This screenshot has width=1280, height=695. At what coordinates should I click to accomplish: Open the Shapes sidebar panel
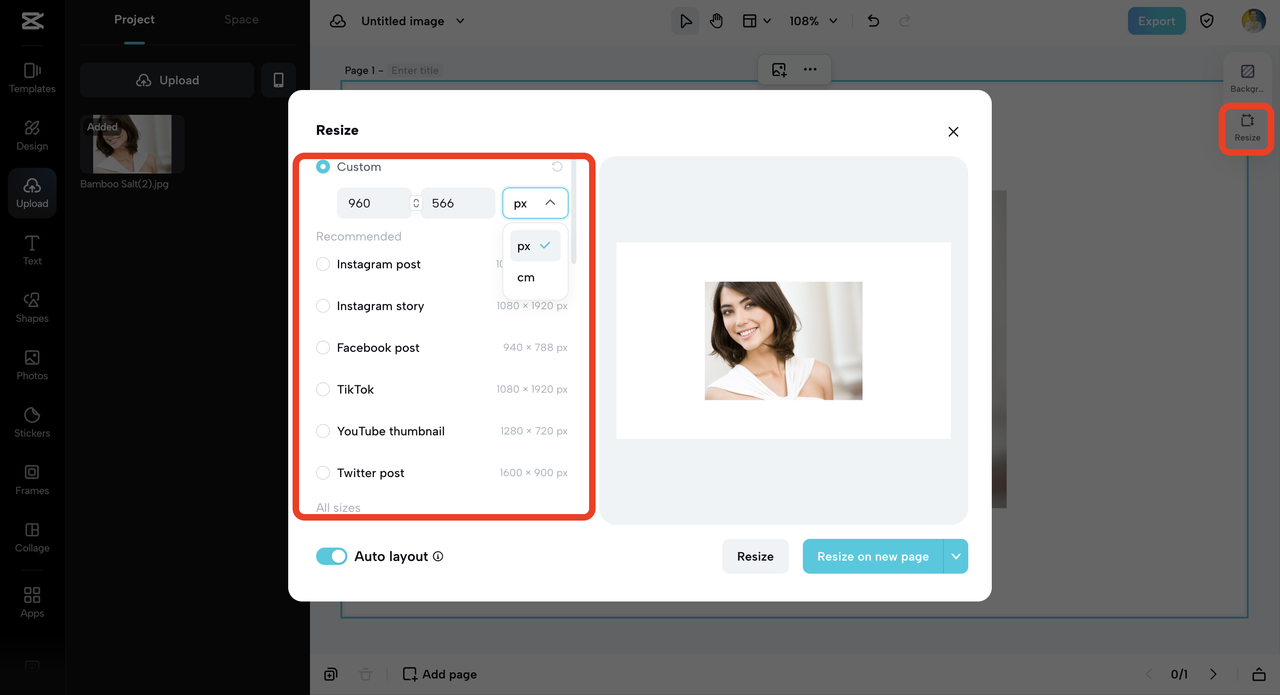point(32,307)
